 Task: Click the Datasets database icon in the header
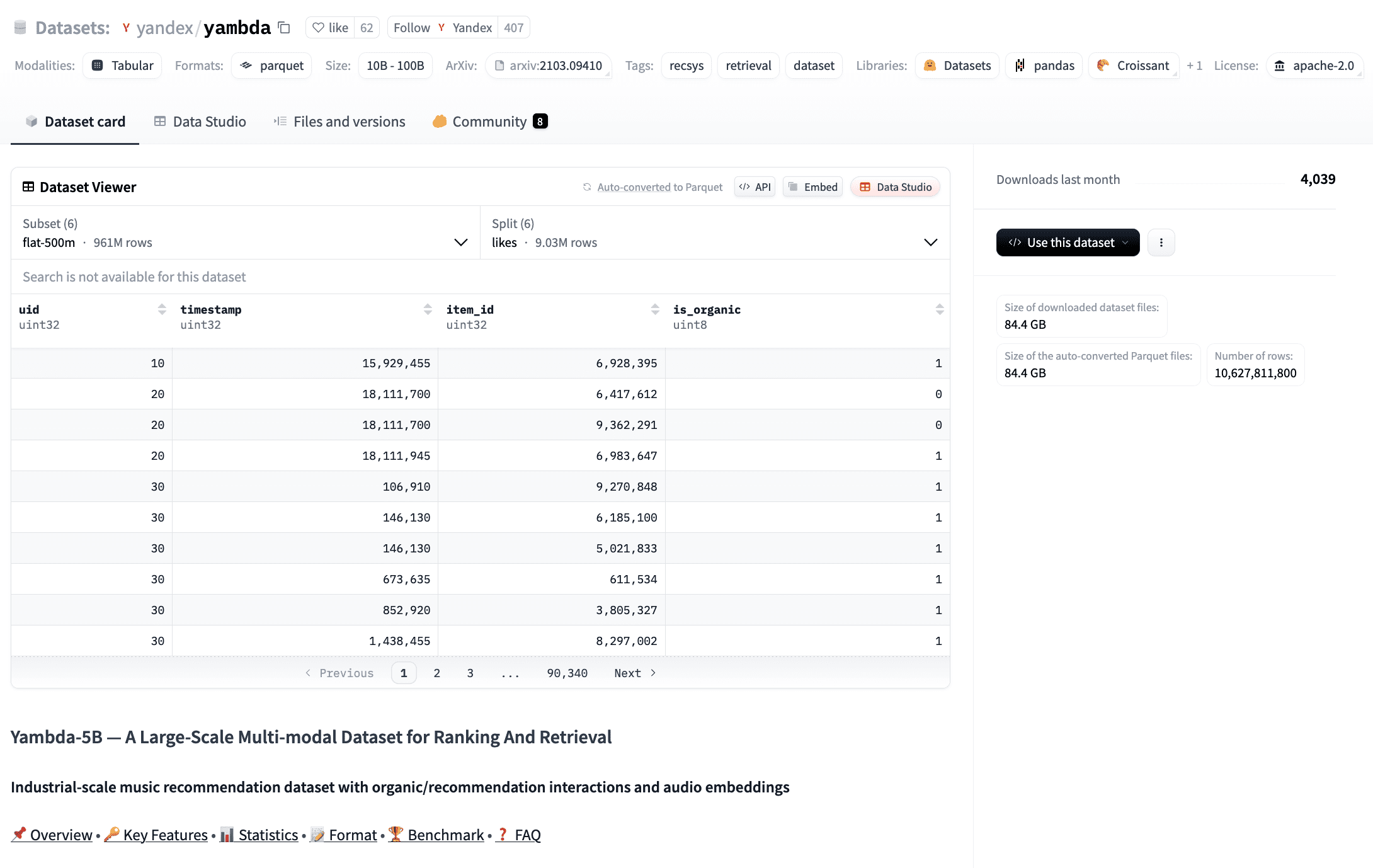(21, 26)
